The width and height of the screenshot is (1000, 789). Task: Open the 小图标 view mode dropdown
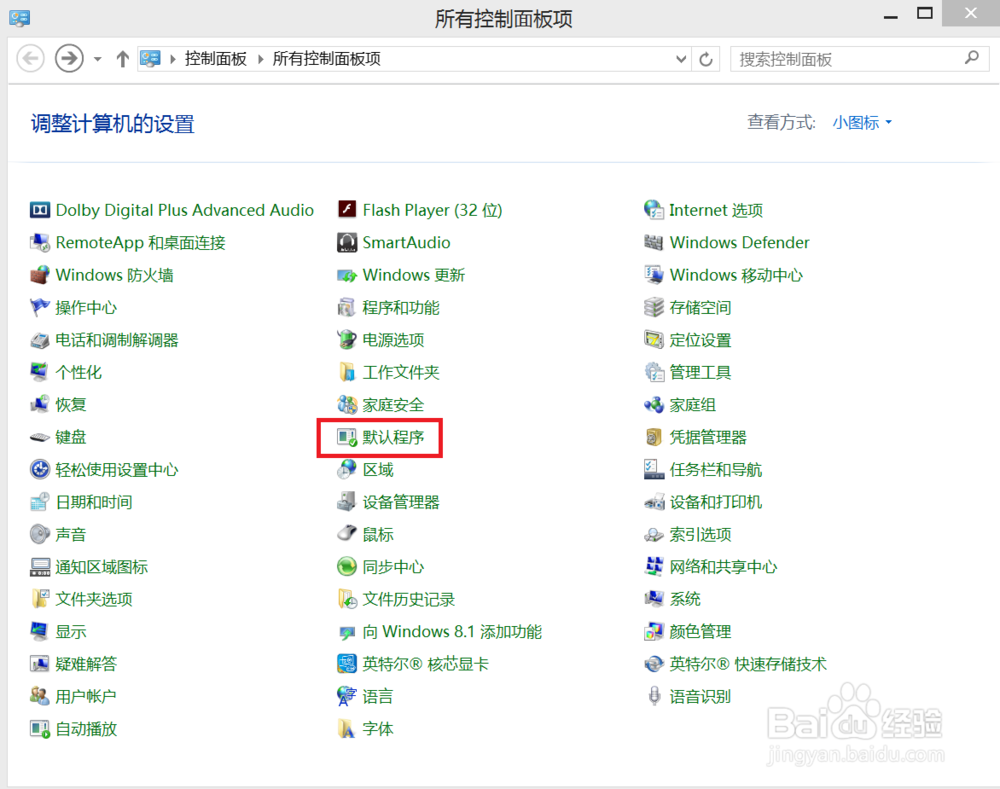click(x=862, y=122)
